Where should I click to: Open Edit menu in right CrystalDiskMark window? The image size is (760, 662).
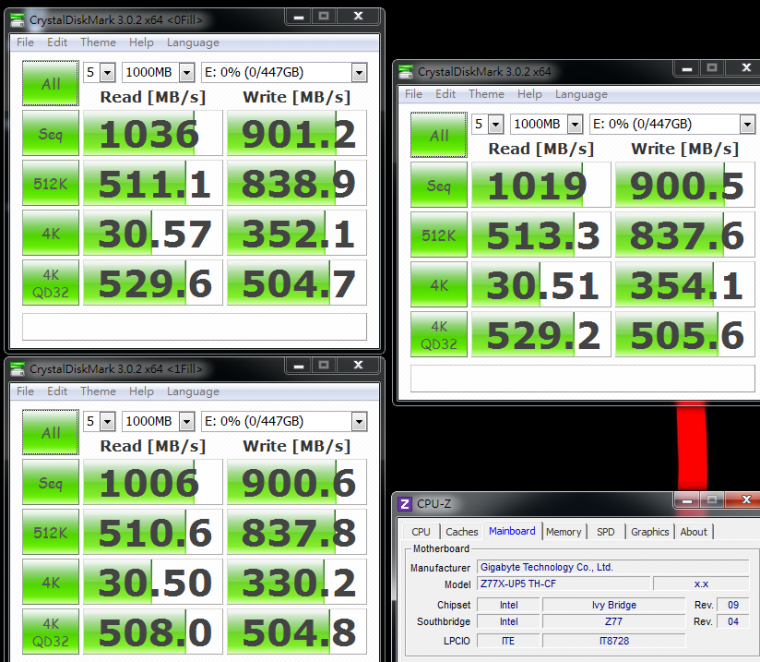[x=445, y=94]
